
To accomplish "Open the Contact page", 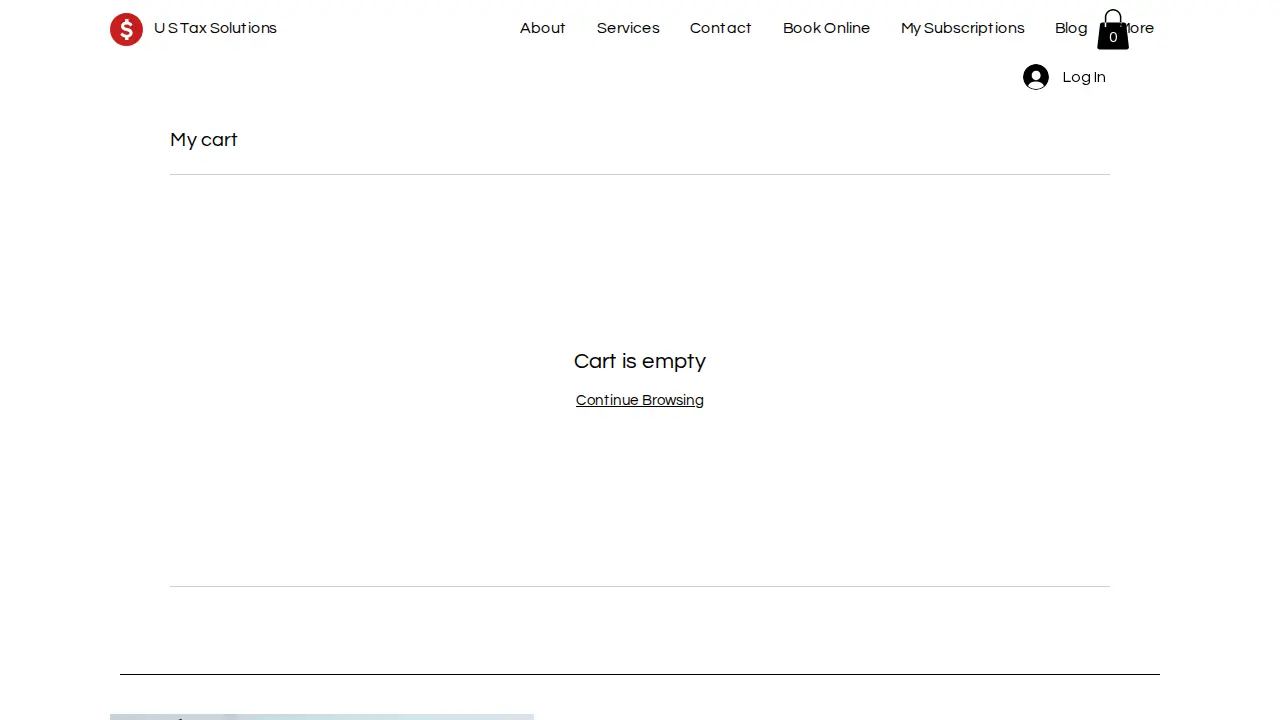I will coord(721,28).
